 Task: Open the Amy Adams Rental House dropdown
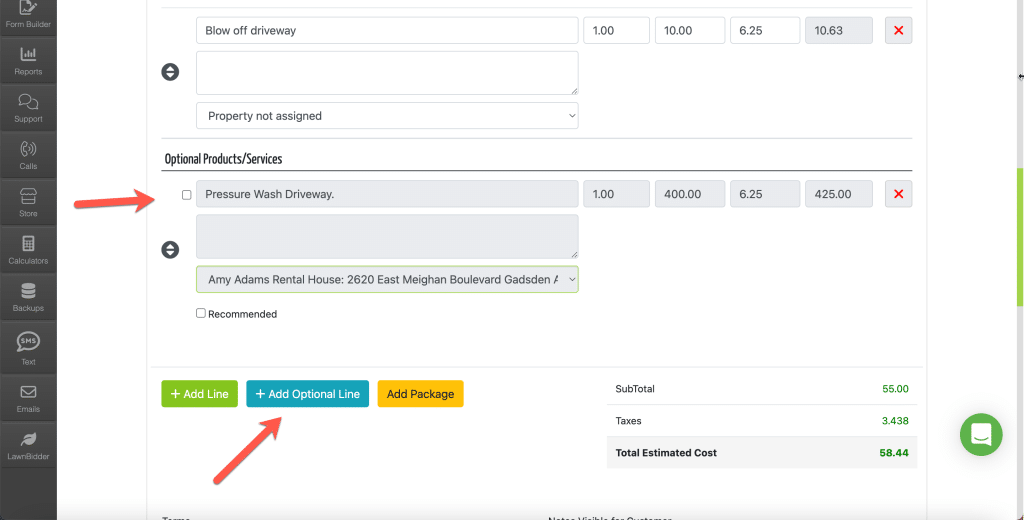click(x=387, y=279)
